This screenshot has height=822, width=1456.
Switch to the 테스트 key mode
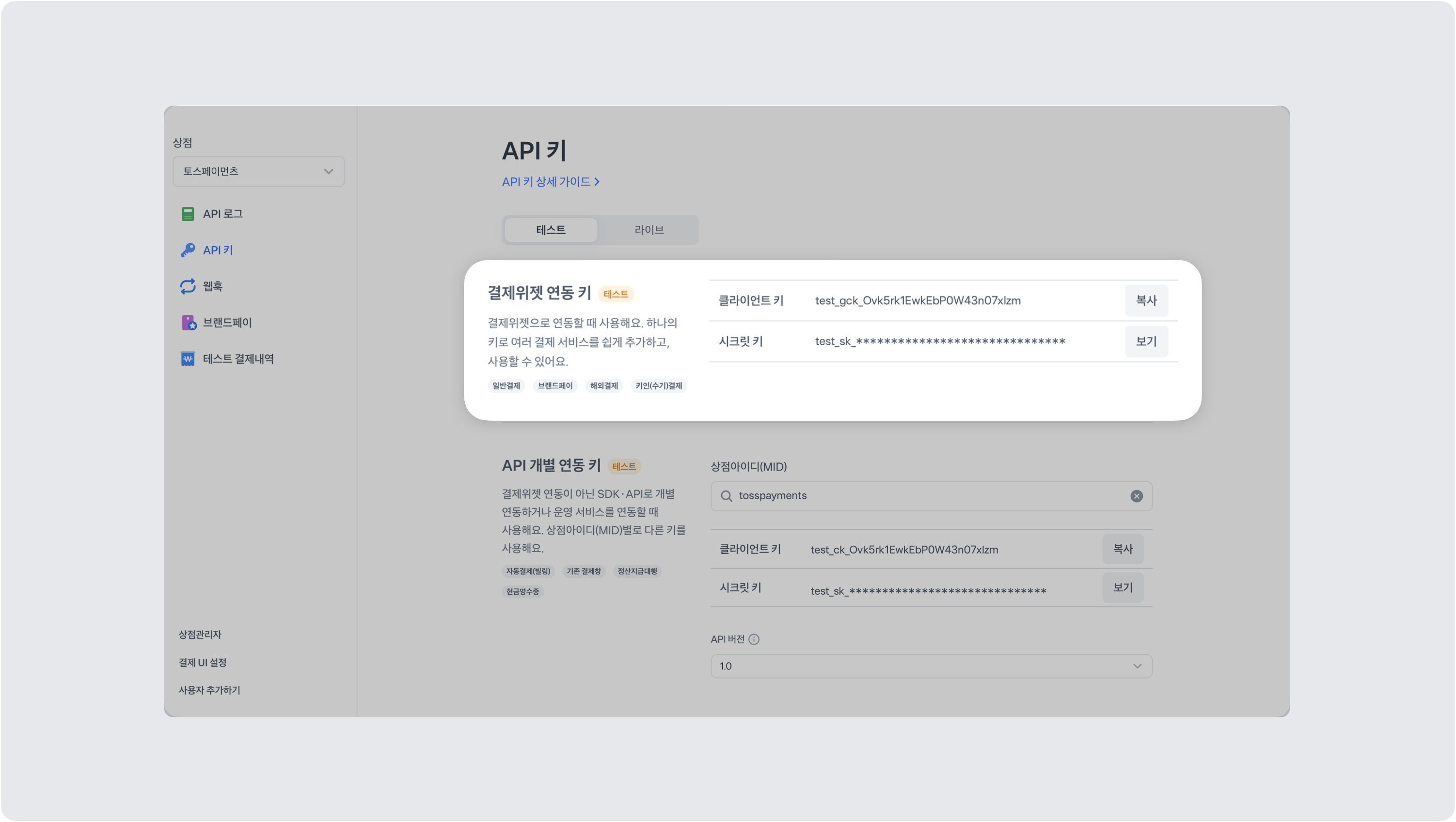tap(551, 230)
